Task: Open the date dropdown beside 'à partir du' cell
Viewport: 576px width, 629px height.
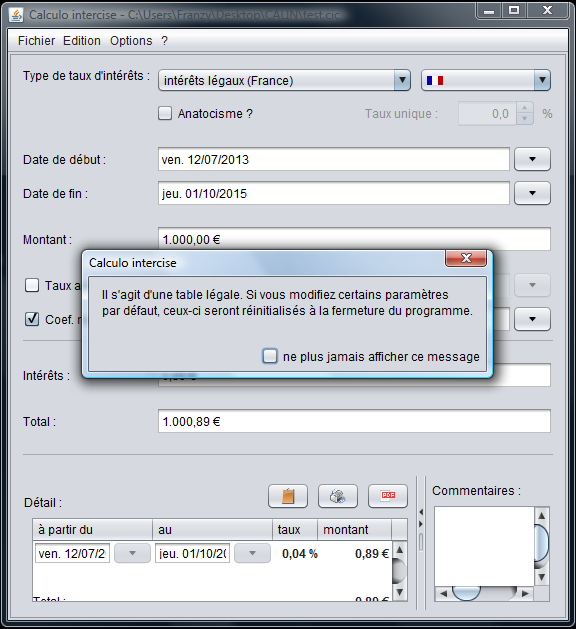Action: tap(132, 554)
